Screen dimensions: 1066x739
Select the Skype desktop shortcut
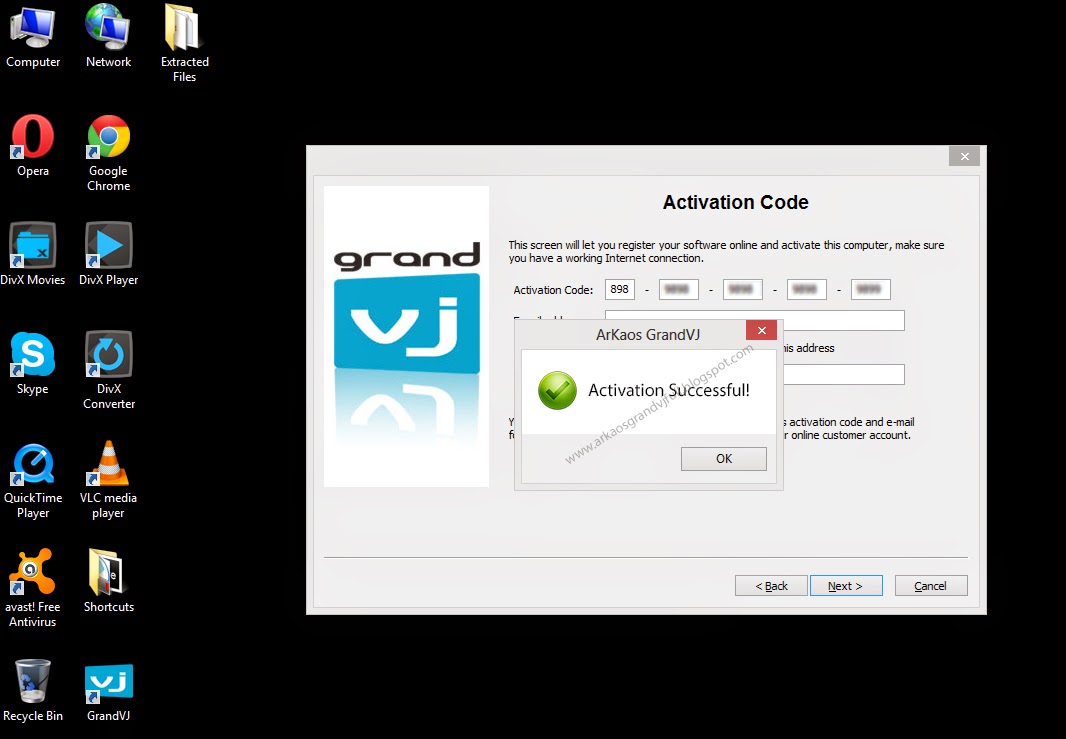[x=33, y=364]
